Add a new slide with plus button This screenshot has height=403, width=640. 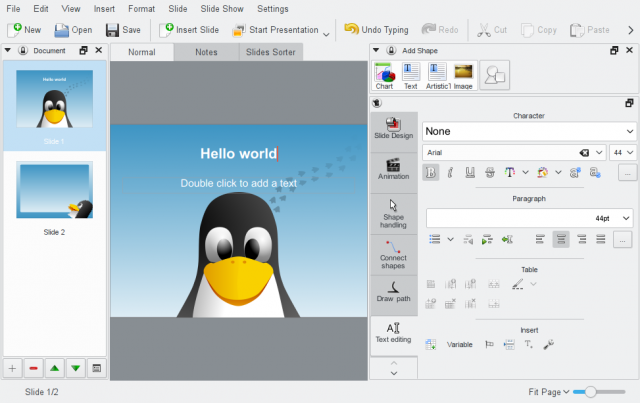click(12, 368)
